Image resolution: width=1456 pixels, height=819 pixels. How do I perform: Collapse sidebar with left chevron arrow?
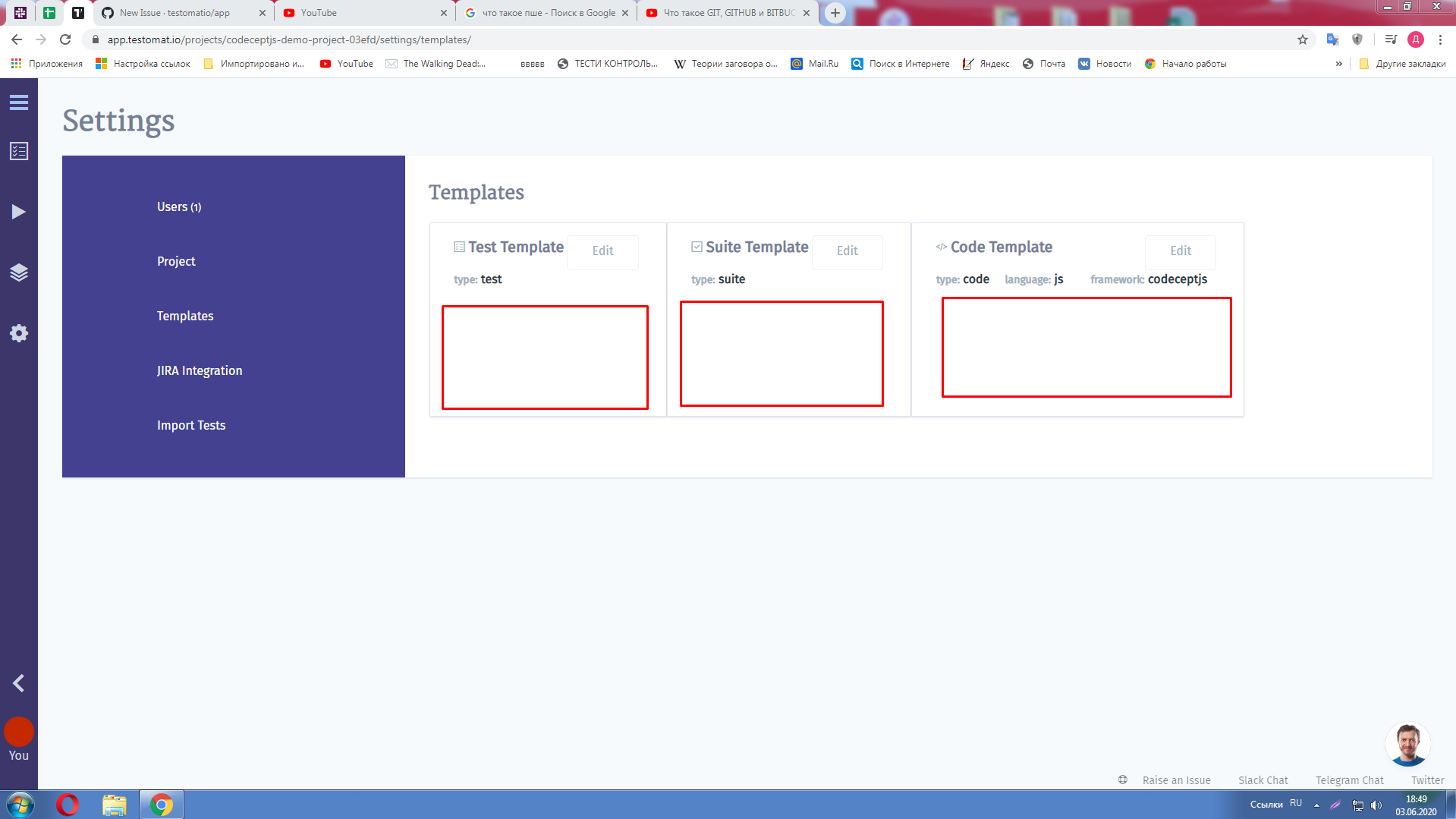[19, 683]
